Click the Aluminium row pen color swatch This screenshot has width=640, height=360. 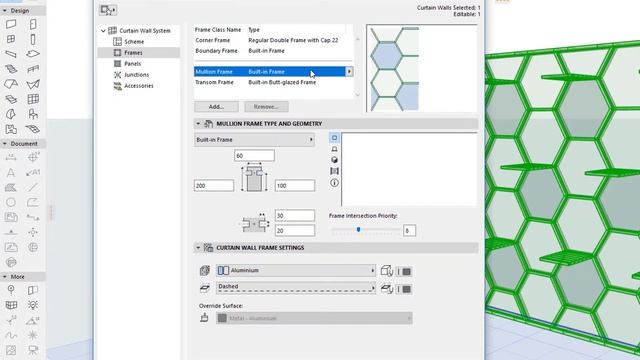[x=407, y=271]
